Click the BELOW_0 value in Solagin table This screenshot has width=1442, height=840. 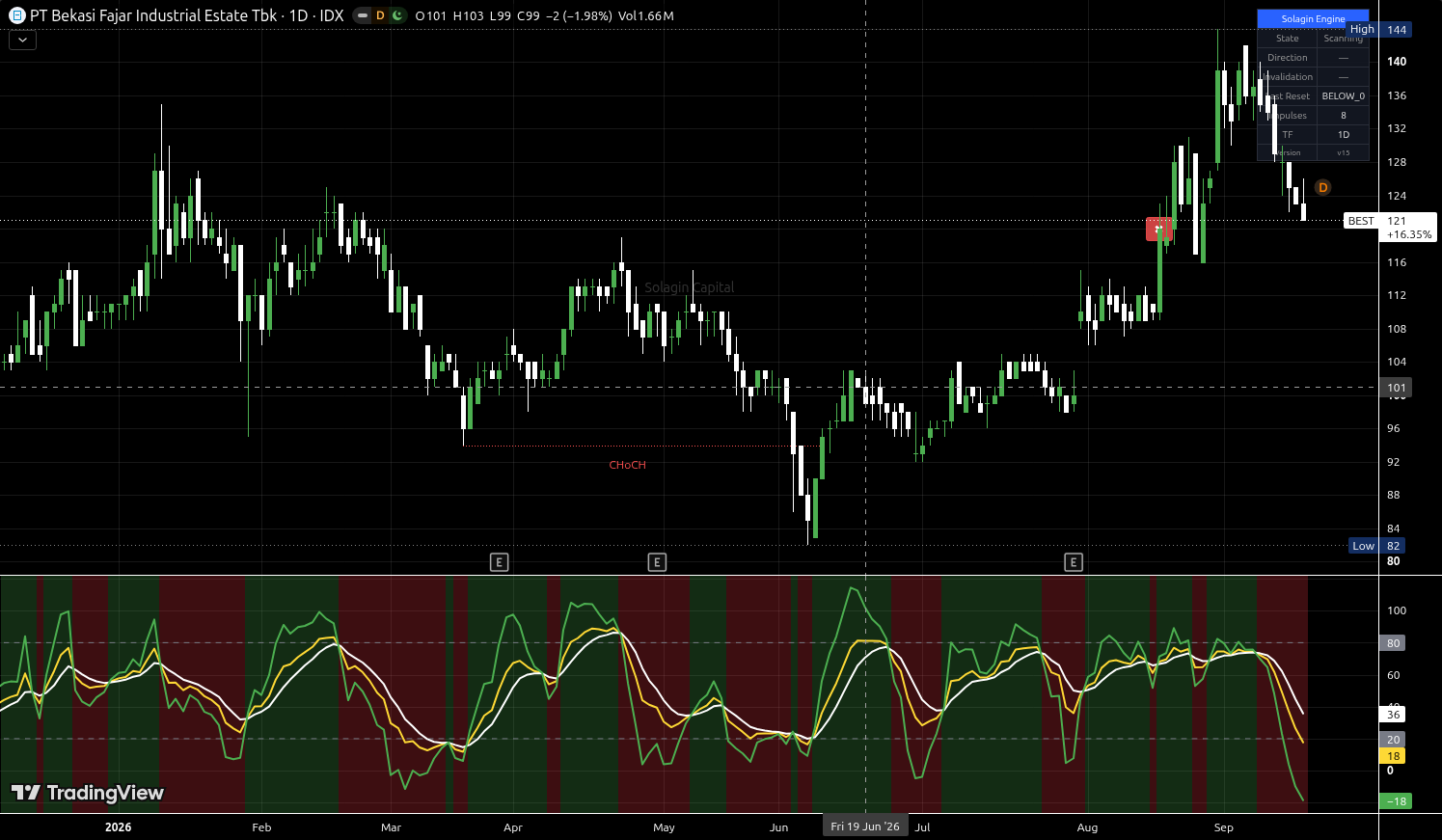1343,95
